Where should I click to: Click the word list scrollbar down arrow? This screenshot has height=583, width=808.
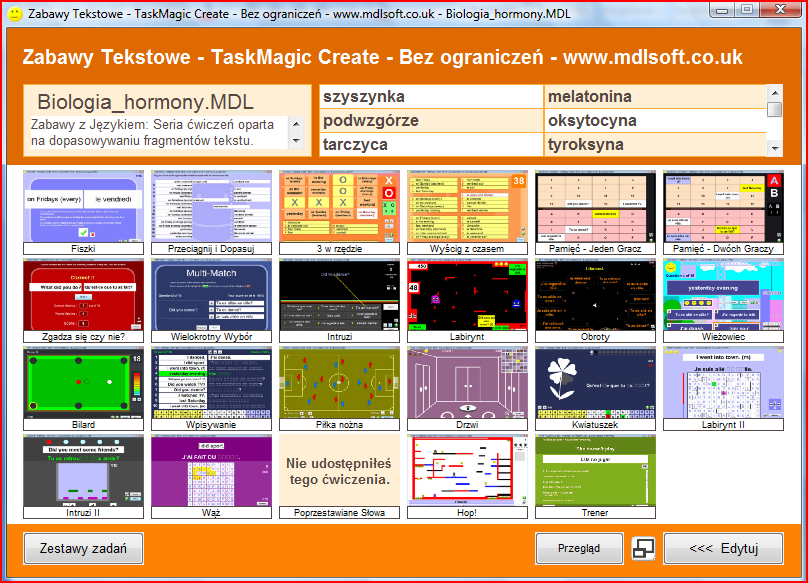pyautogui.click(x=775, y=148)
